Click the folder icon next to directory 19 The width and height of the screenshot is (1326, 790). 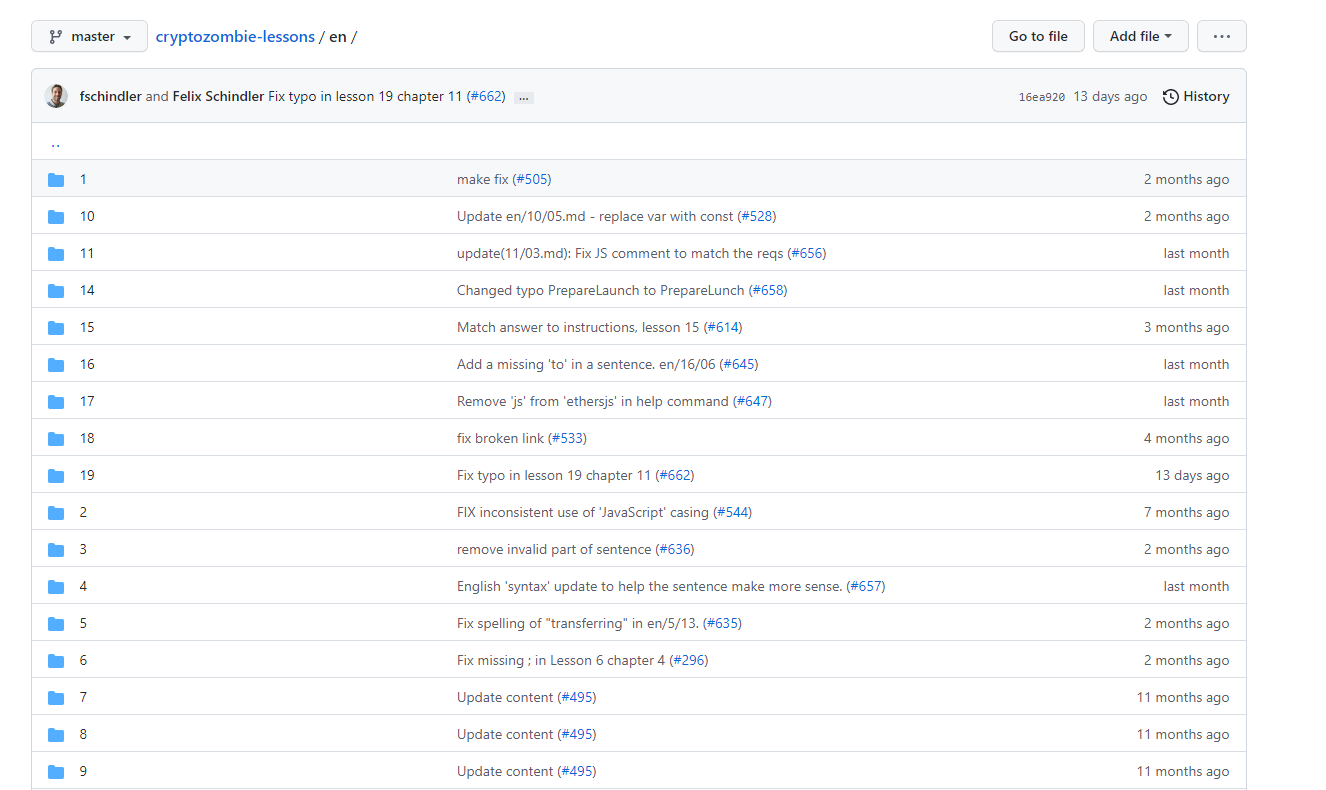56,475
